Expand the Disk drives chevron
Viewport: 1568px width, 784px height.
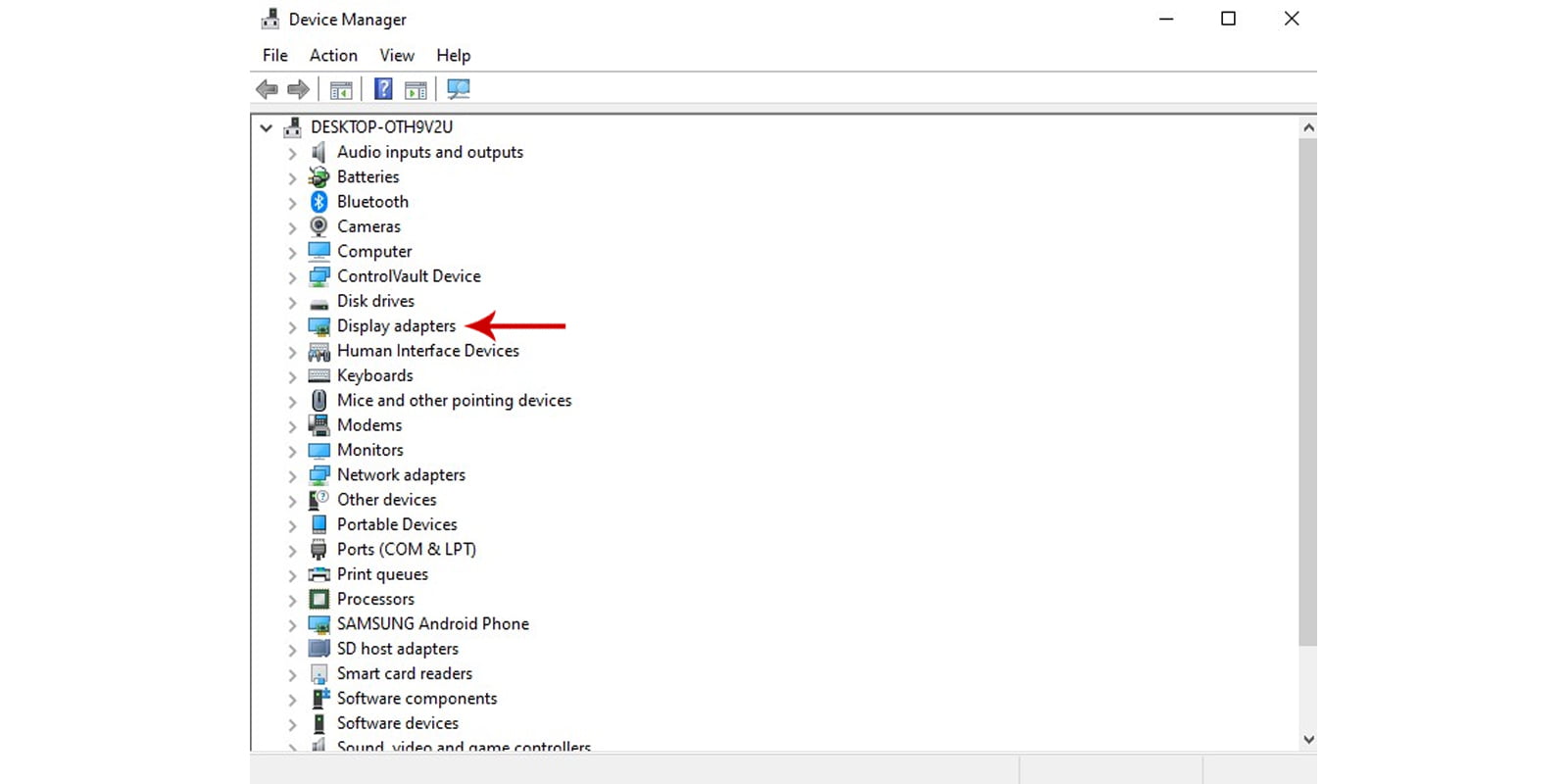coord(292,302)
